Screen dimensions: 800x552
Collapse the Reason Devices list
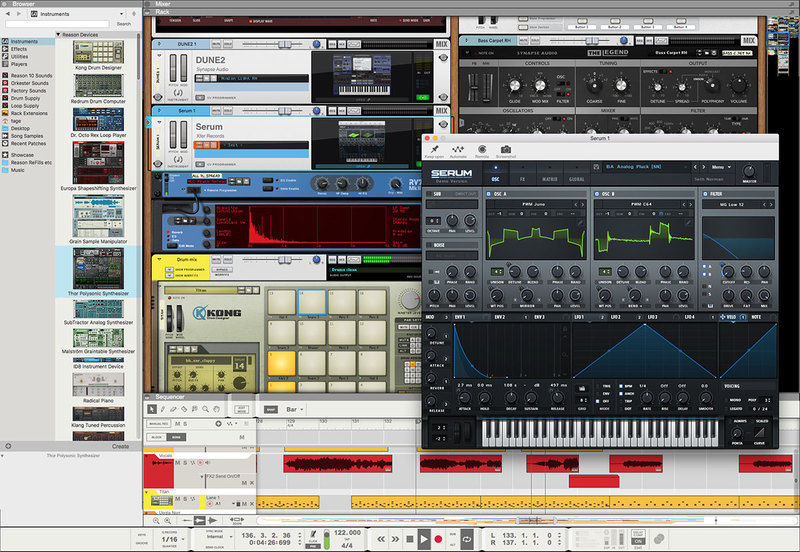pyautogui.click(x=59, y=34)
